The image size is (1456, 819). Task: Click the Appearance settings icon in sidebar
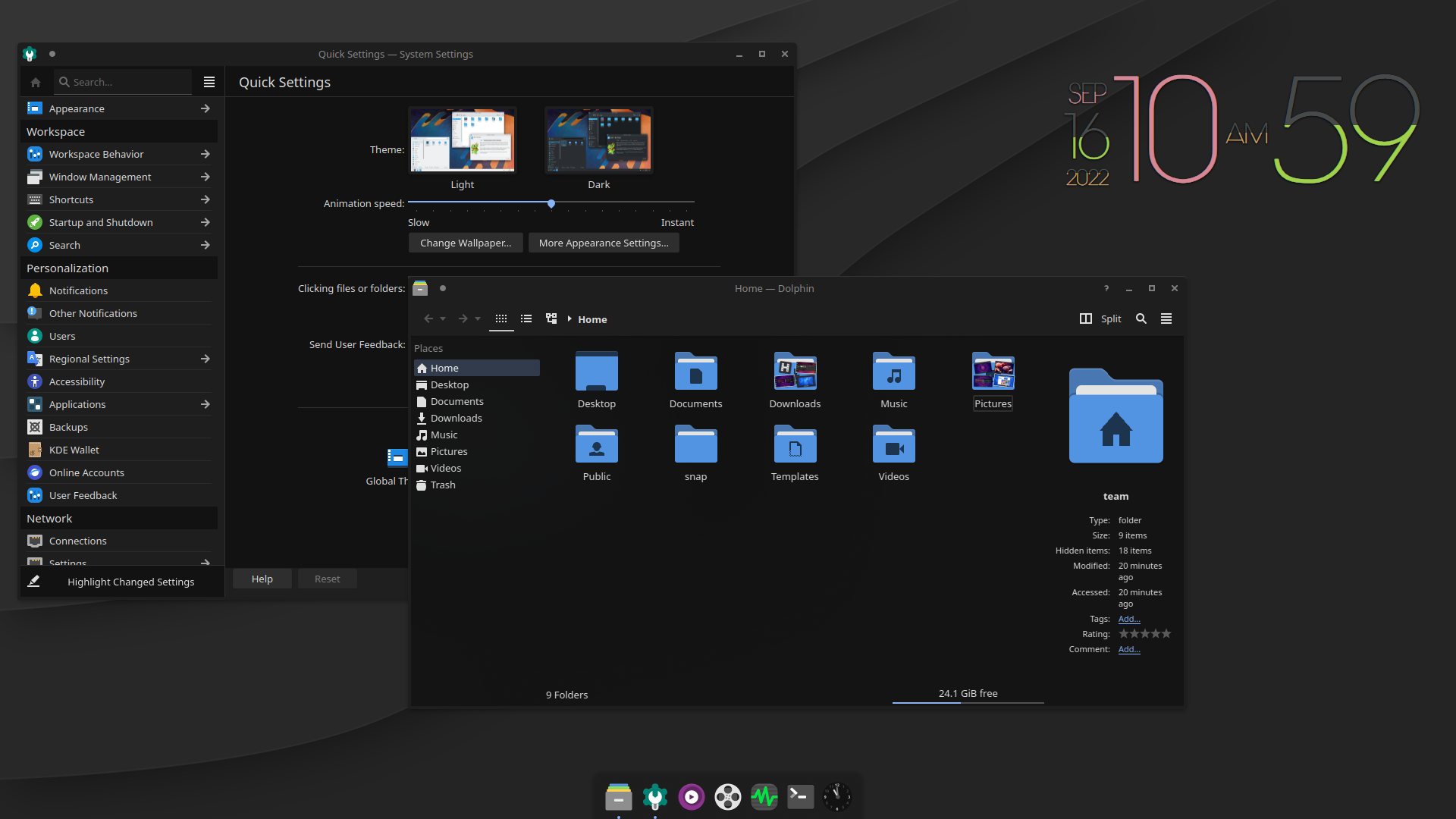pos(35,108)
